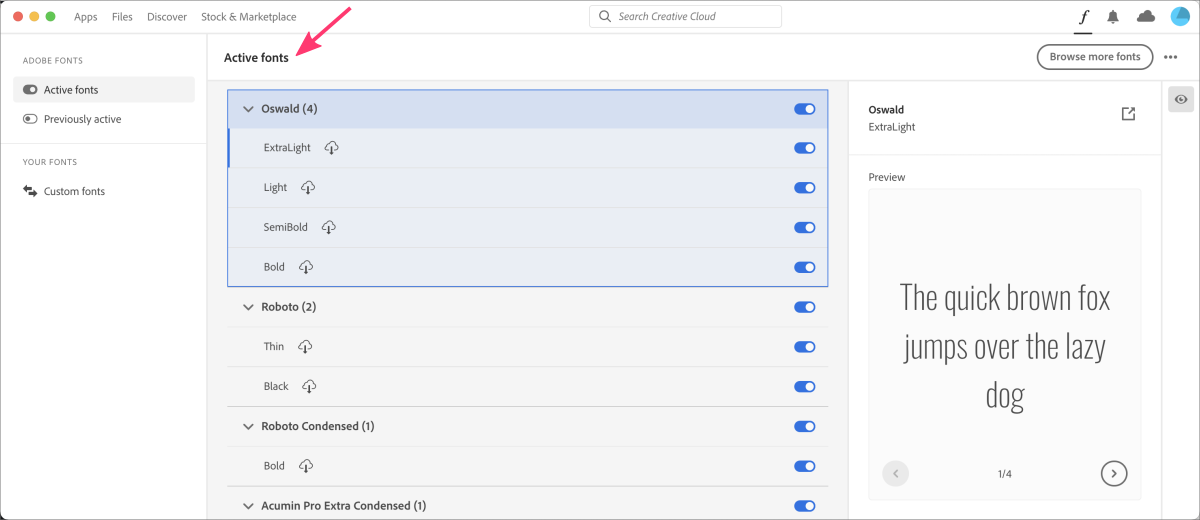Screen dimensions: 1200x520
Task: Click the fonts 'f' icon in top bar
Action: click(1083, 17)
